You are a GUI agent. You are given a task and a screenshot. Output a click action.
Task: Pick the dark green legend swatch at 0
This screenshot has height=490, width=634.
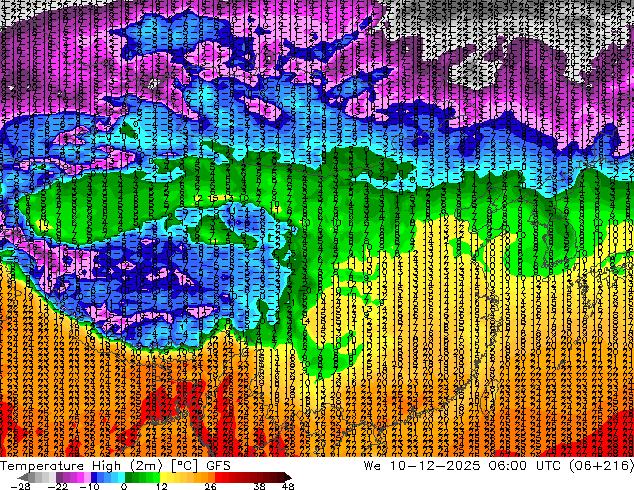129,477
